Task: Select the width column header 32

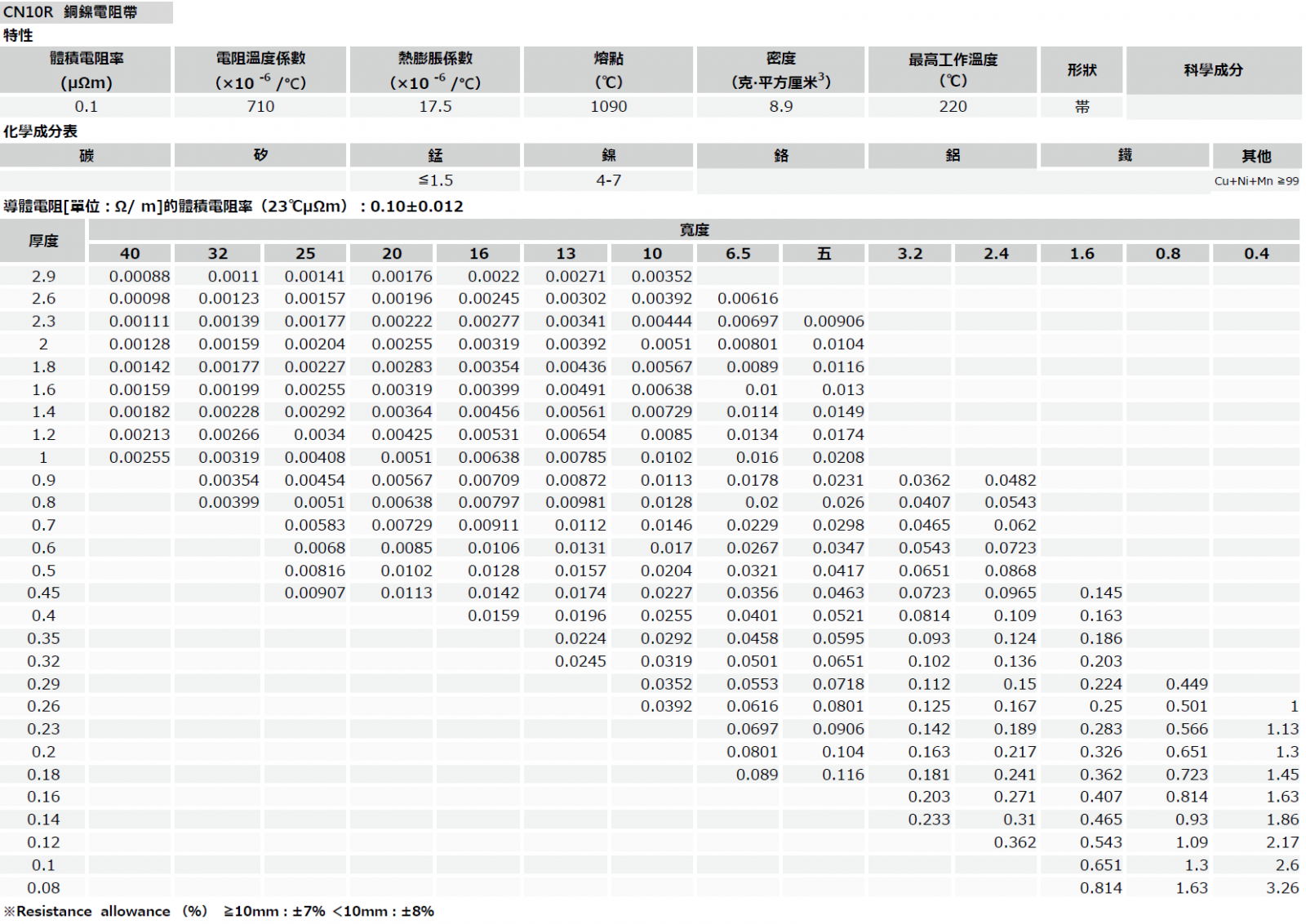Action: coord(217,253)
